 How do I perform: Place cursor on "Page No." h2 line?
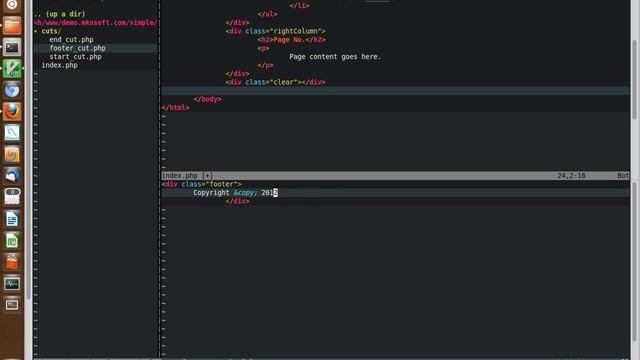point(292,40)
